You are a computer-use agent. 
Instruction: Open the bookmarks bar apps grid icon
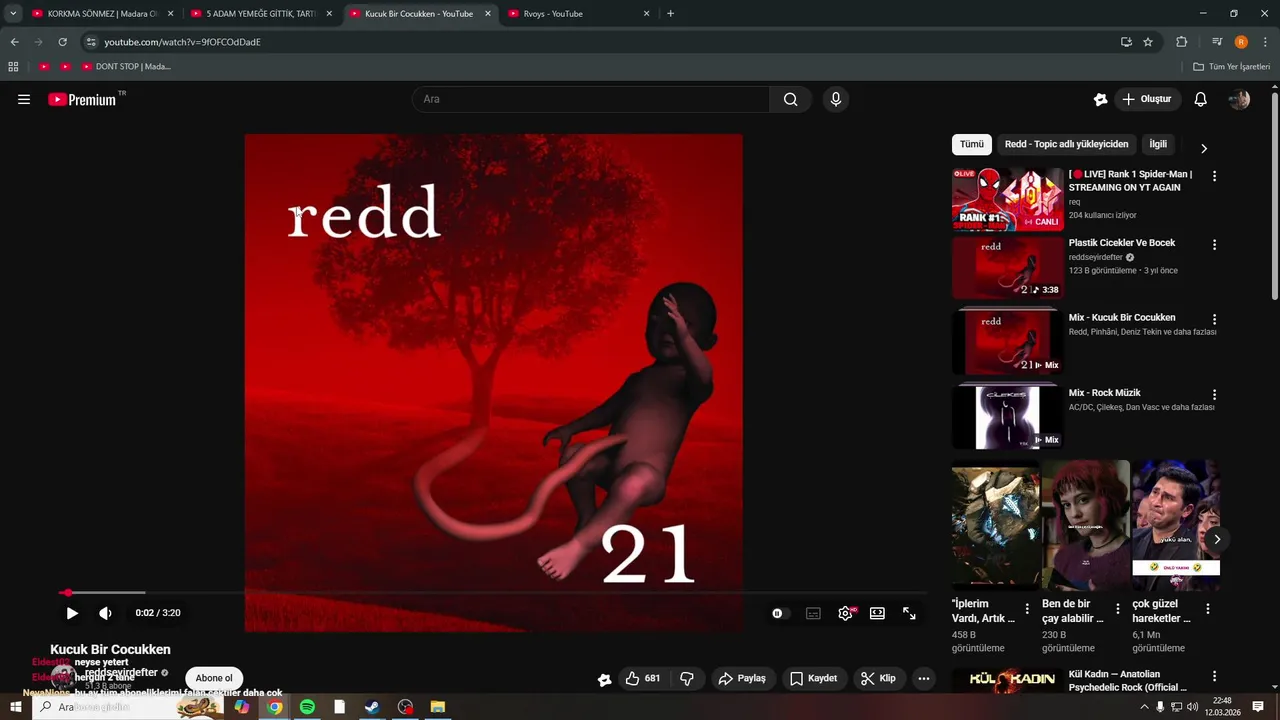(x=13, y=67)
